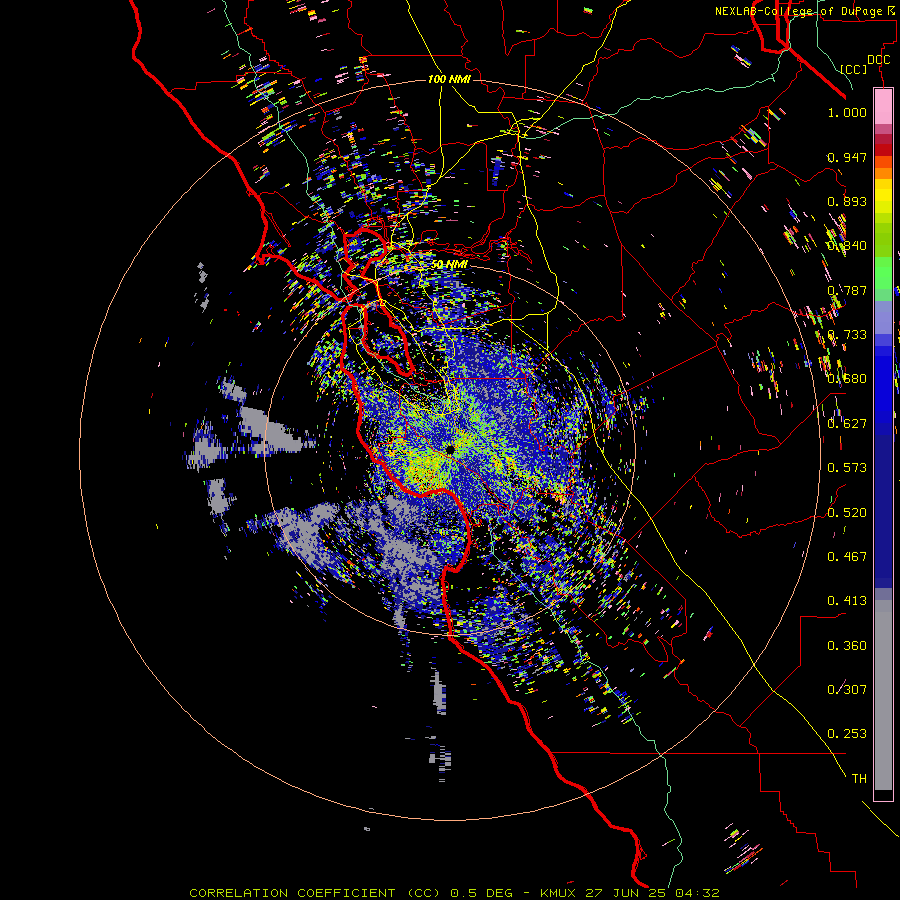Click the 100 NMI range ring label
The height and width of the screenshot is (900, 900).
click(x=449, y=79)
